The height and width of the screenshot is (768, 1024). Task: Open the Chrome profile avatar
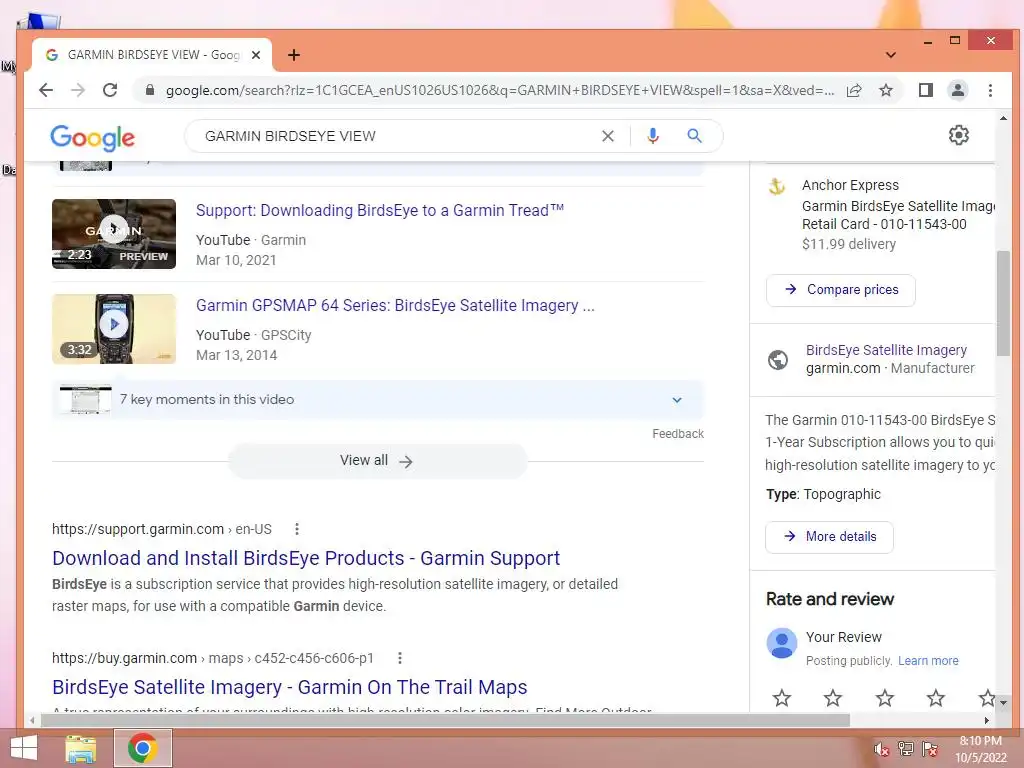click(957, 90)
